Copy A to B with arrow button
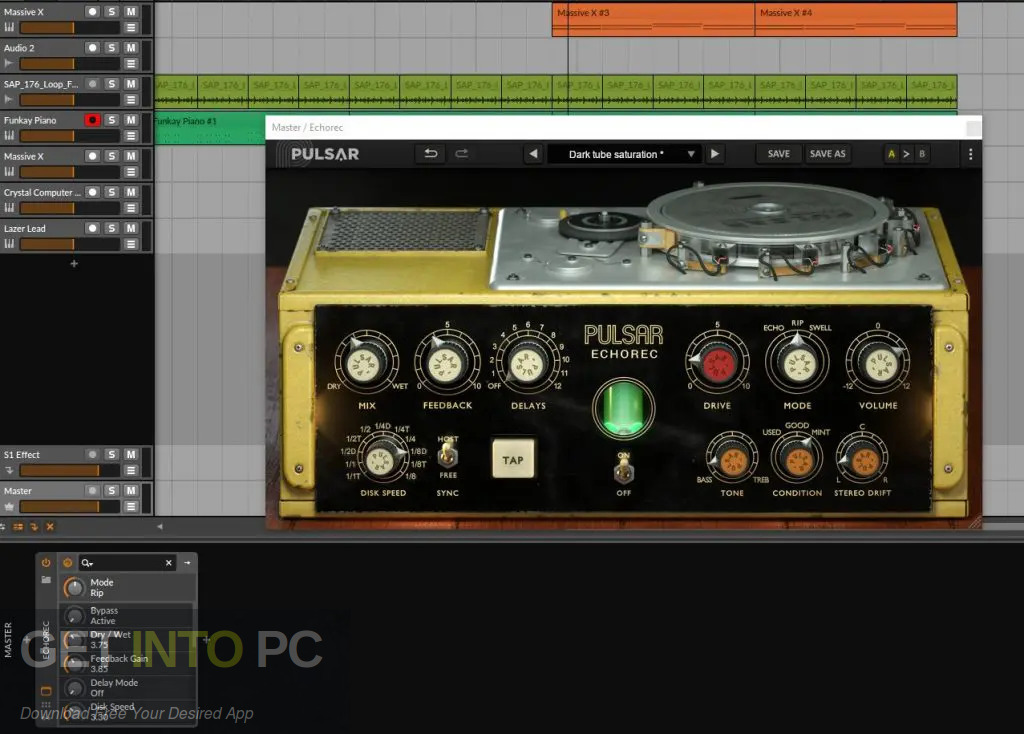Image resolution: width=1024 pixels, height=734 pixels. [906, 154]
